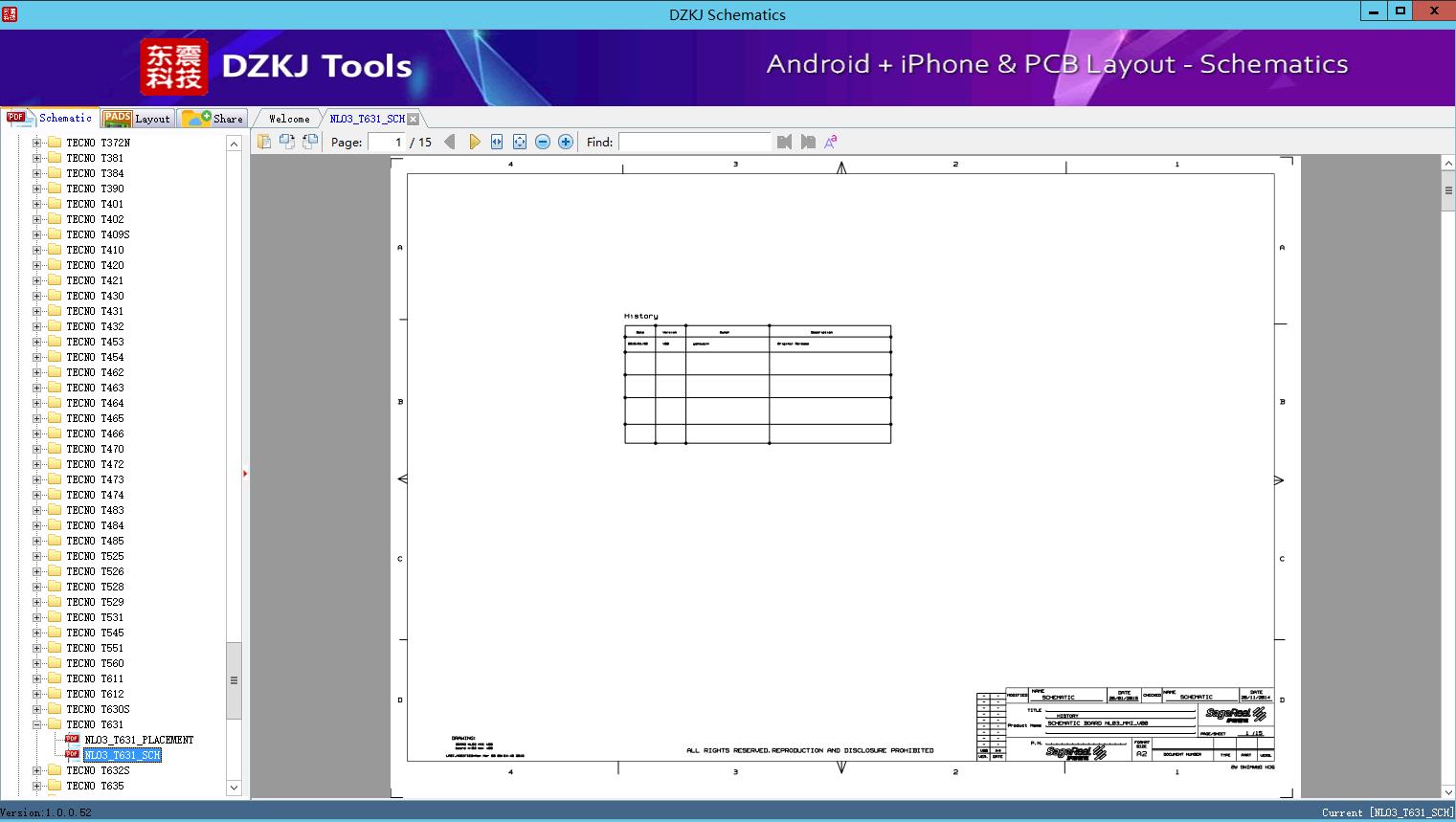The width and height of the screenshot is (1456, 822).
Task: Click the History table on the schematic page
Action: (757, 385)
